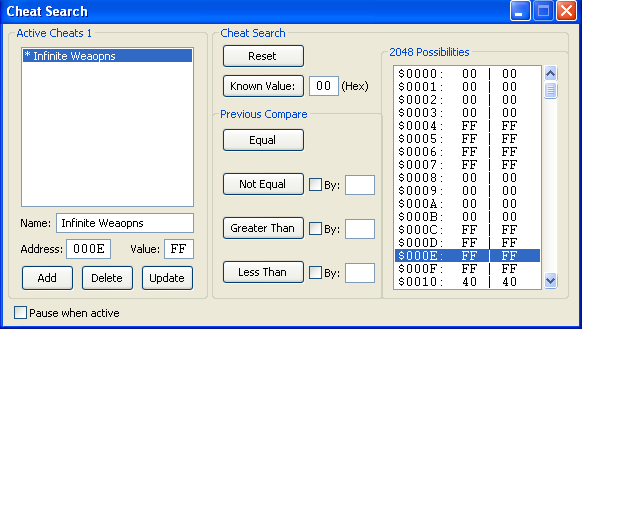Click the possibilities scrollbar thumb

(x=551, y=90)
